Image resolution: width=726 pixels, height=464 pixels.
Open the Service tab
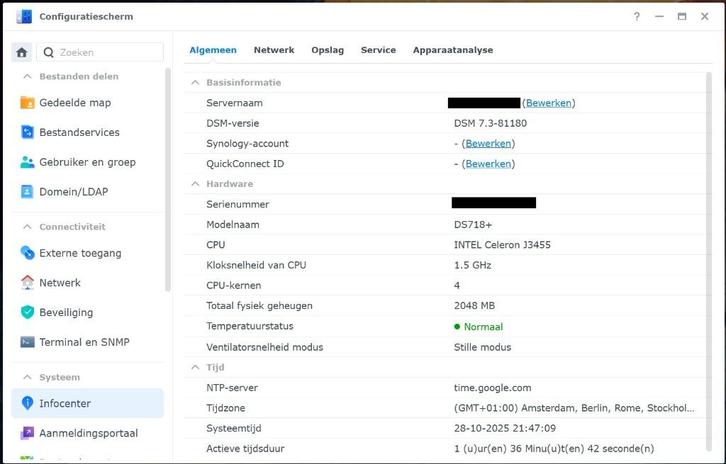(378, 50)
